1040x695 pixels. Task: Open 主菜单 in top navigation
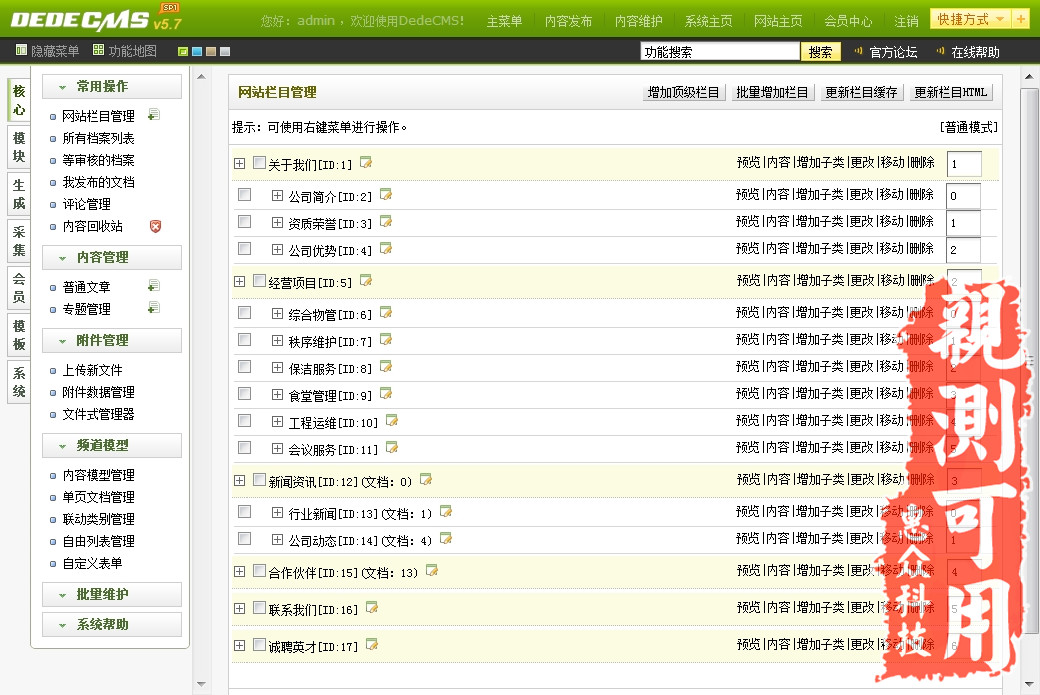coord(504,21)
